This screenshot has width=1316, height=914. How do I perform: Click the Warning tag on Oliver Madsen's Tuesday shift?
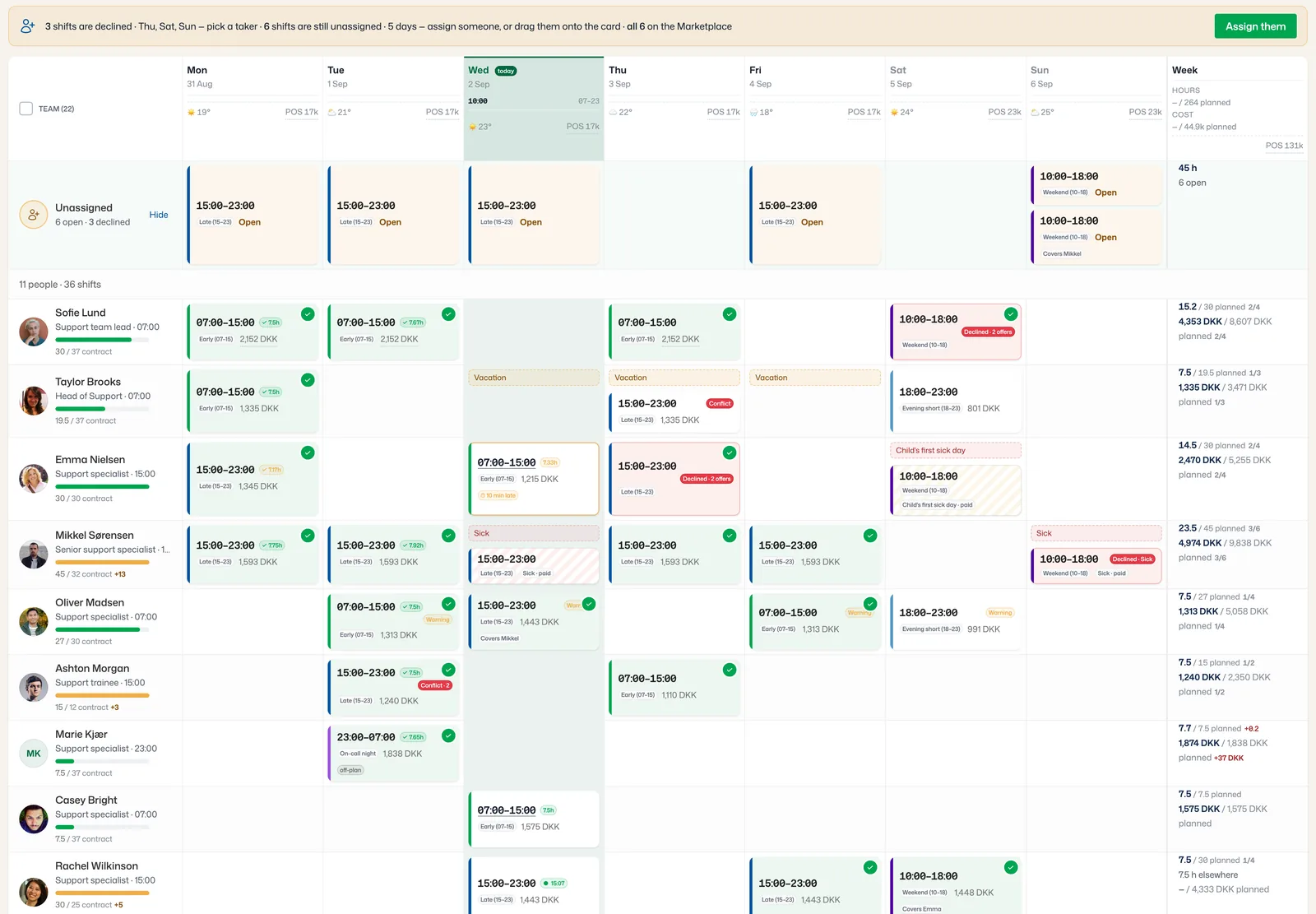pos(438,620)
